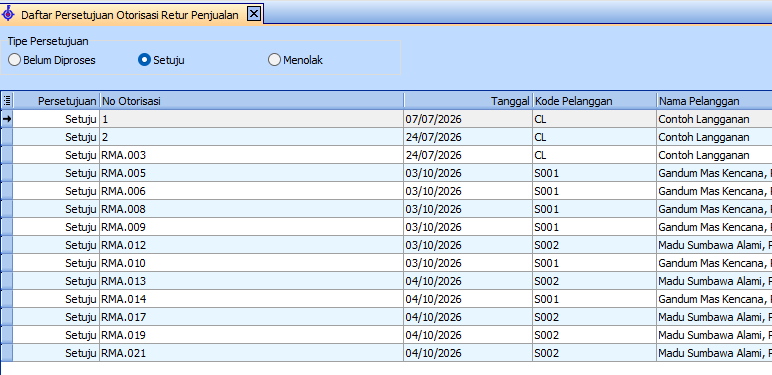Select the RMA.021 cell
Screen dimensions: 772x375
click(252, 353)
